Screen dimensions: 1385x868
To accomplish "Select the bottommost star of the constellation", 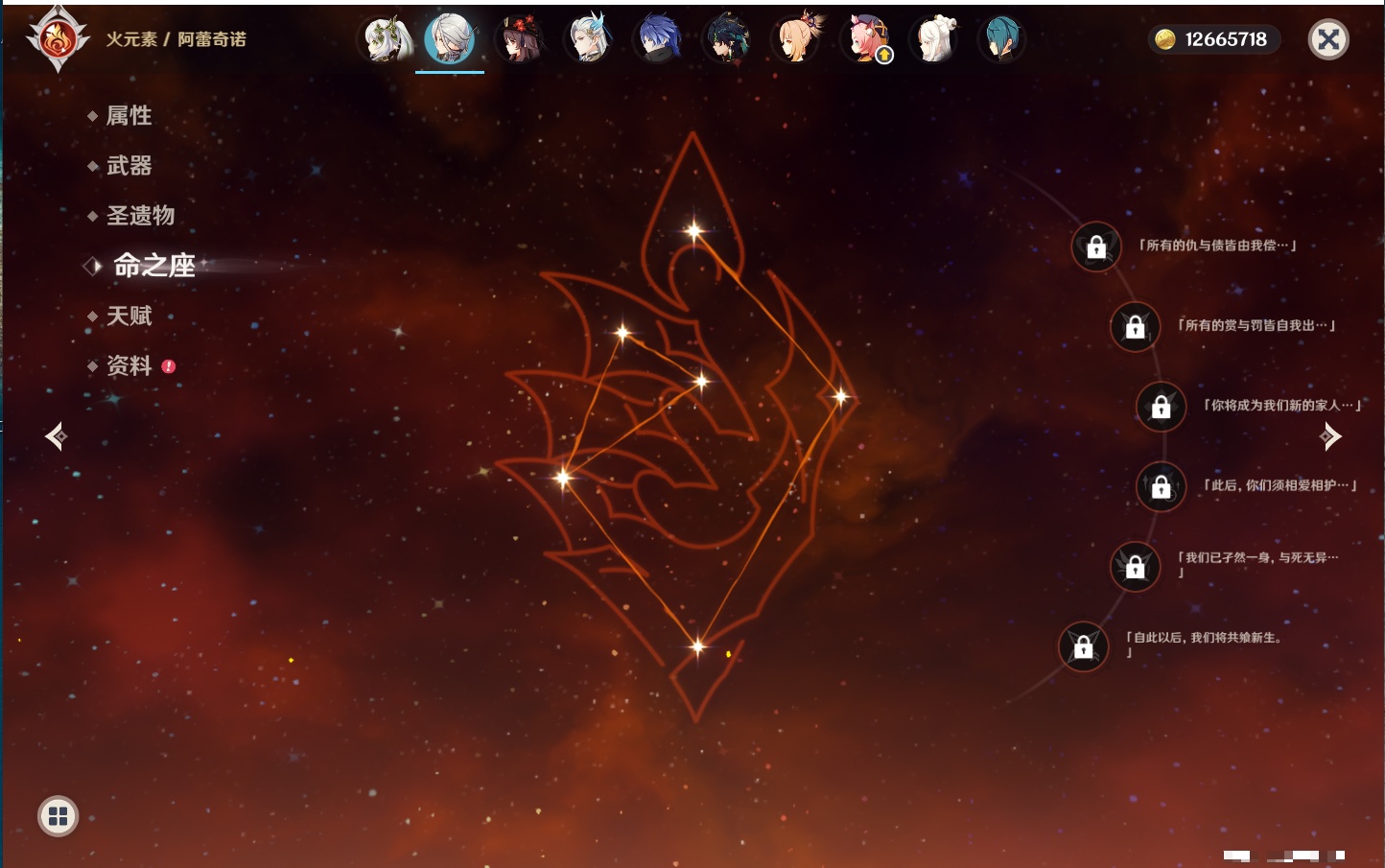I will coord(697,646).
